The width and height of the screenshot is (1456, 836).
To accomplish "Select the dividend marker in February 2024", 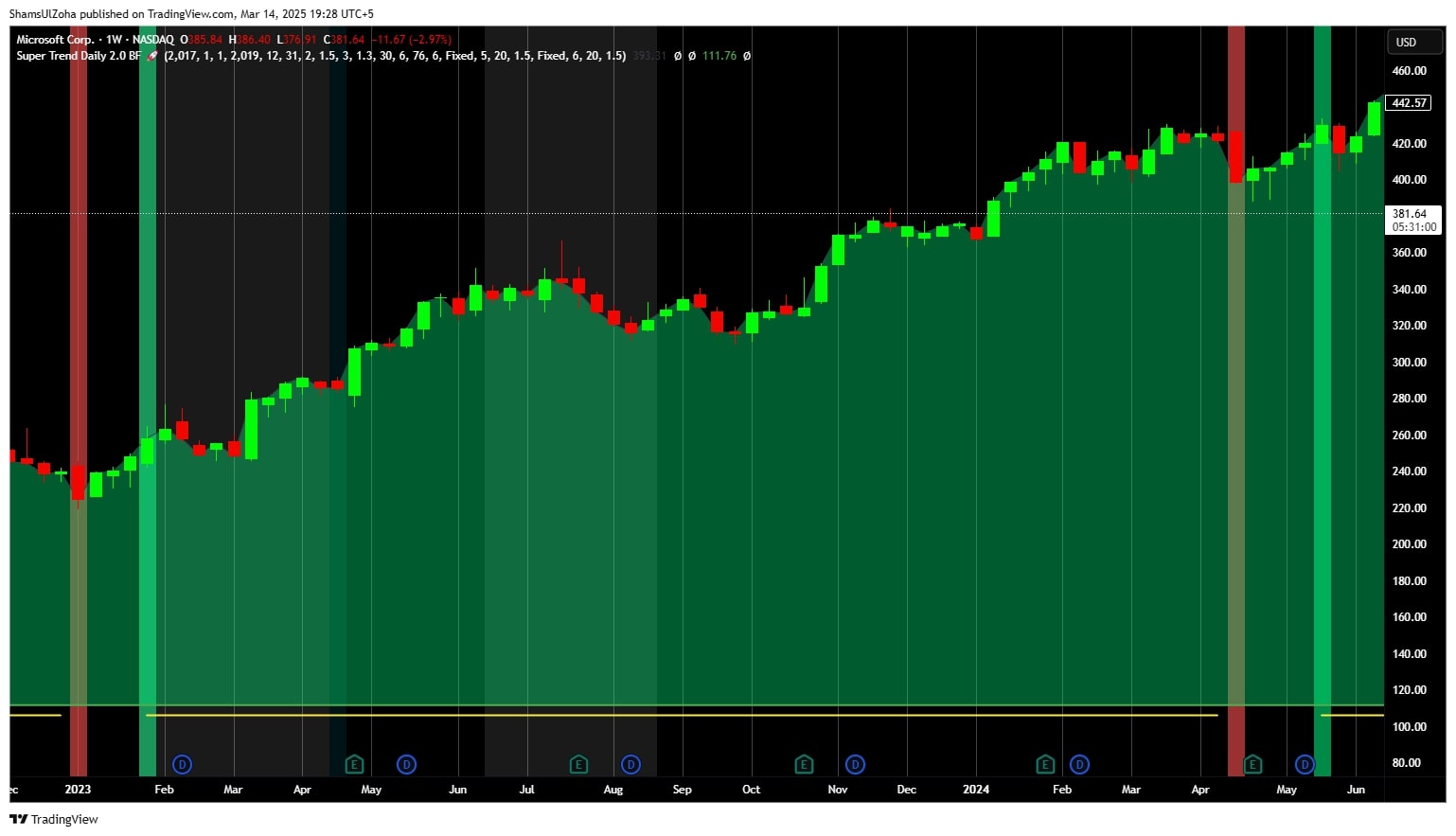I will pyautogui.click(x=1079, y=764).
